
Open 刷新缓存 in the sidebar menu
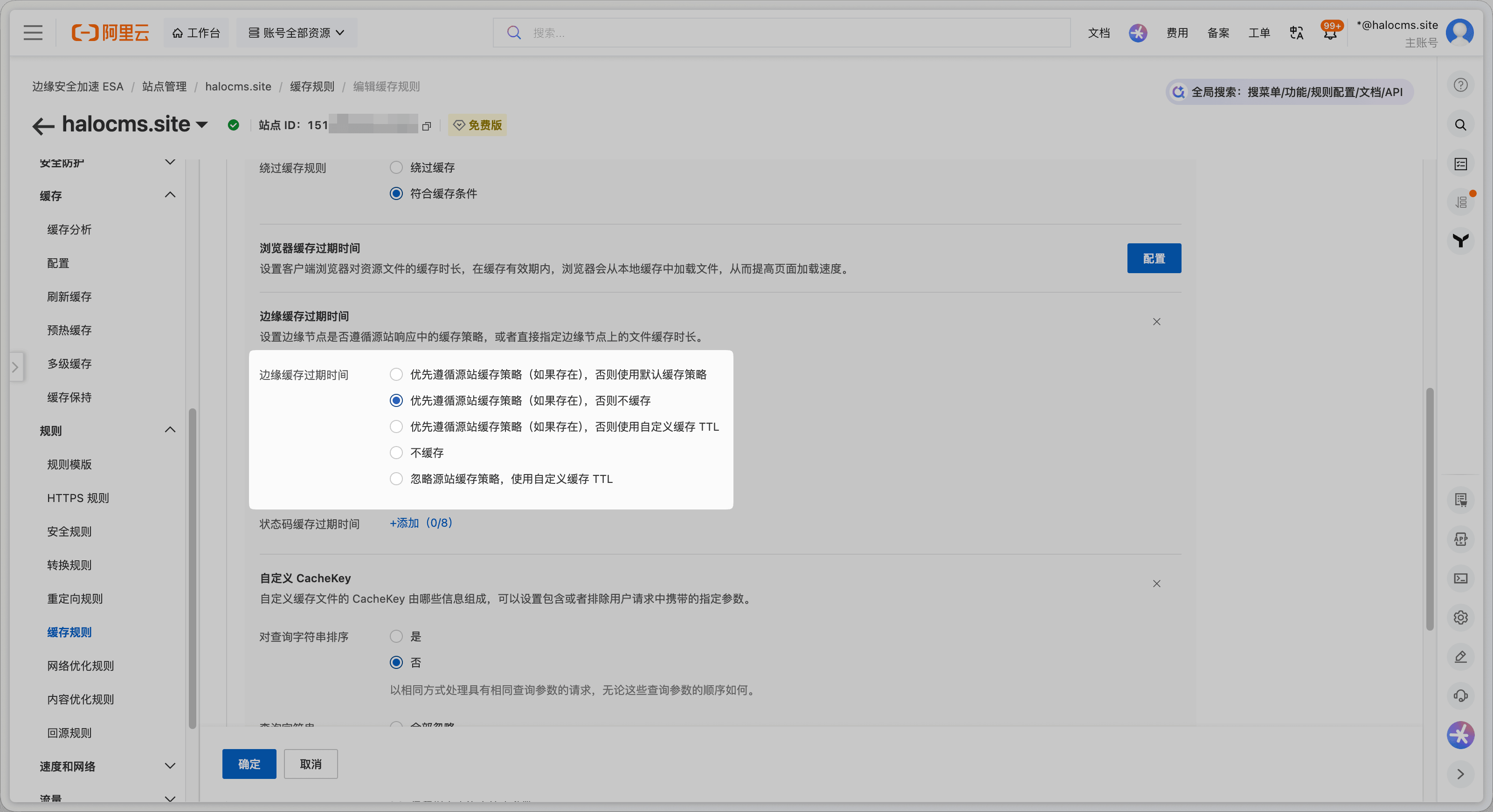pyautogui.click(x=69, y=297)
